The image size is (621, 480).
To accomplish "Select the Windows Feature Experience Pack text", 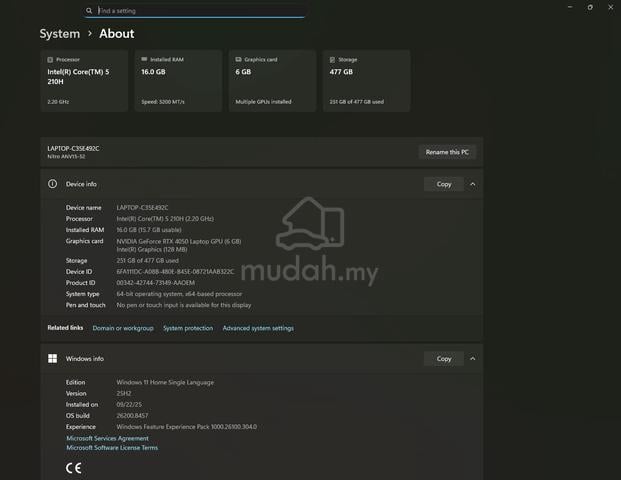I will [187, 427].
